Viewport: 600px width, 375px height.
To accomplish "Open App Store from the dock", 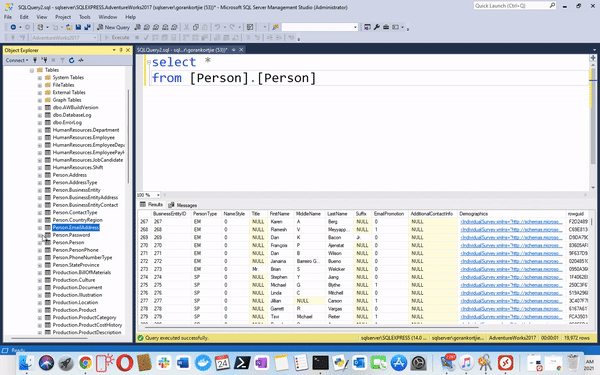I will point(398,362).
